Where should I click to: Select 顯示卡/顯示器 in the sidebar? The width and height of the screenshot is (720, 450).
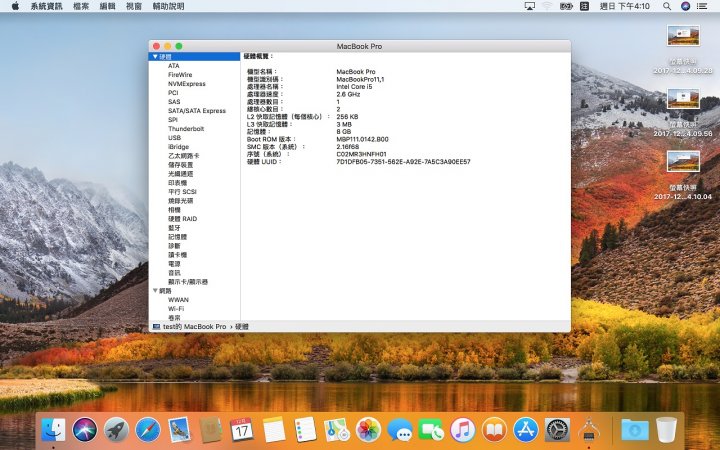click(188, 281)
